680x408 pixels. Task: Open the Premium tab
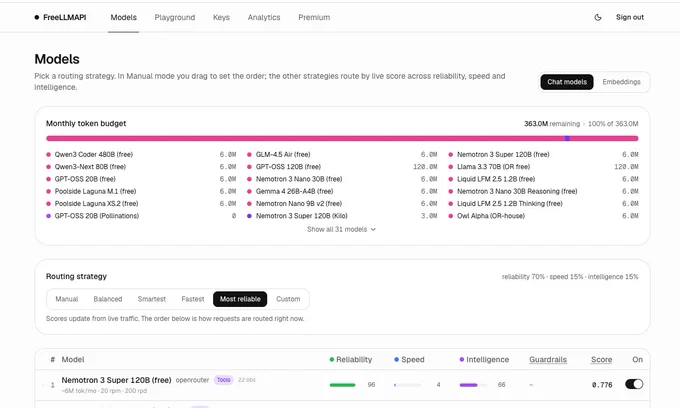click(x=314, y=17)
